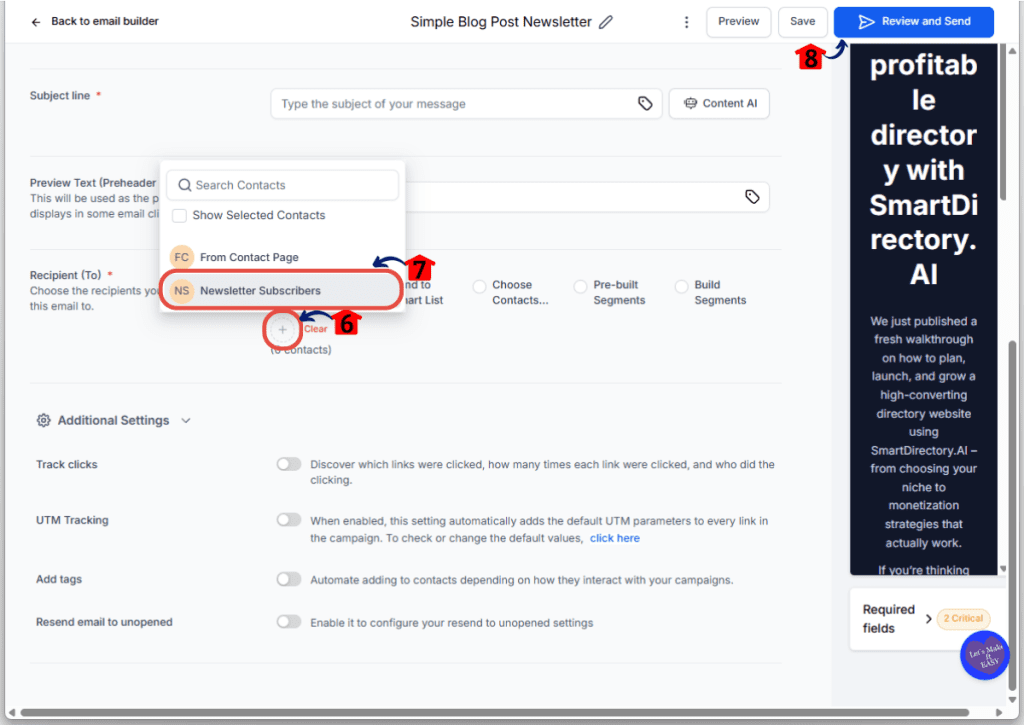
Task: Click the Additional Settings gear icon
Action: [43, 420]
